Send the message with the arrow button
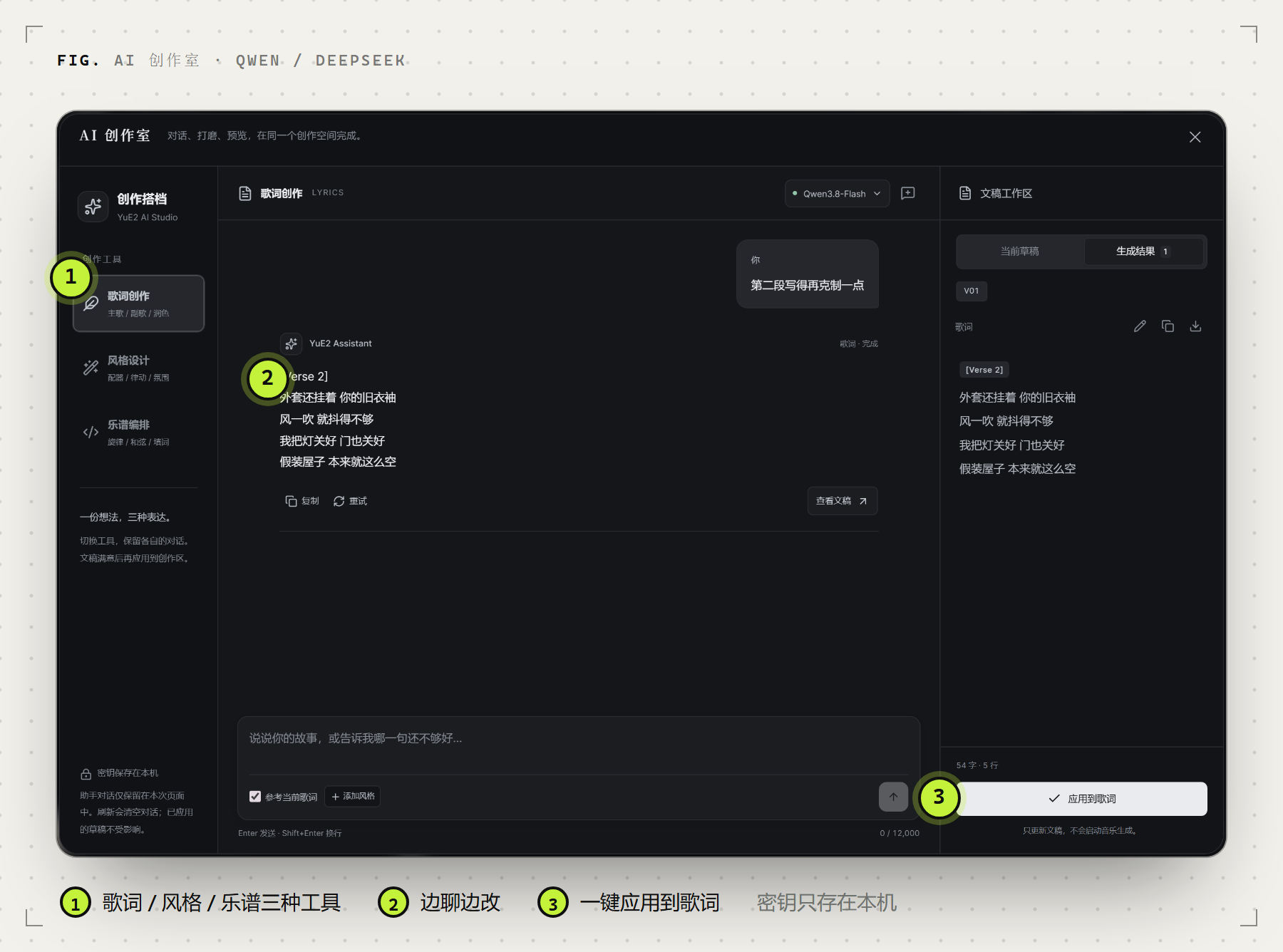The image size is (1283, 952). coord(893,797)
